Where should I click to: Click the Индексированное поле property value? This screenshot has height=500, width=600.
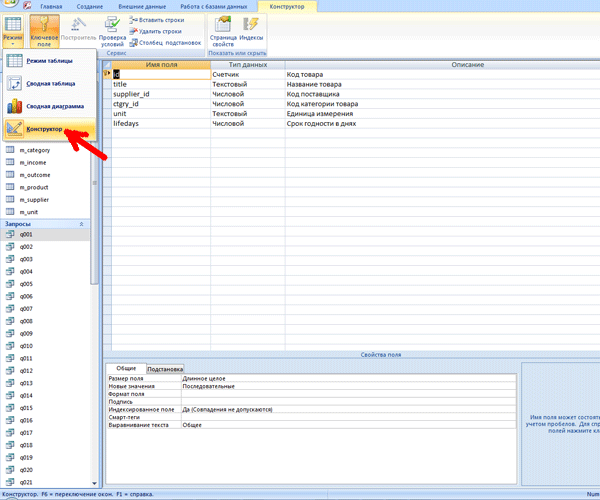click(x=349, y=409)
